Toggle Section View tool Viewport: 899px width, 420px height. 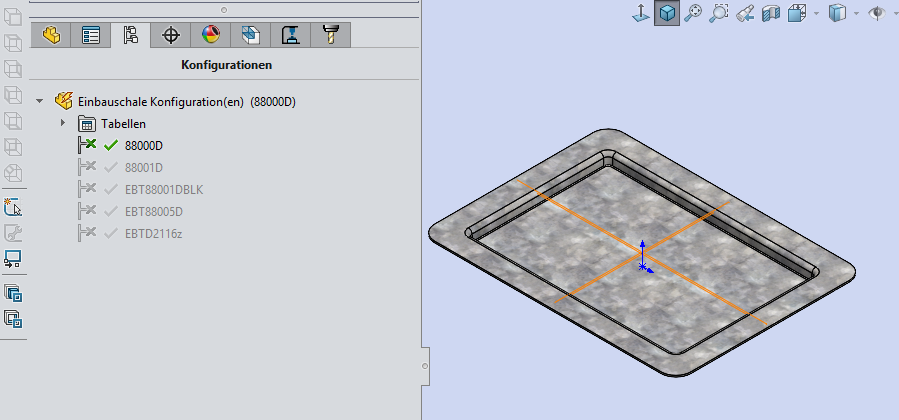[x=771, y=13]
